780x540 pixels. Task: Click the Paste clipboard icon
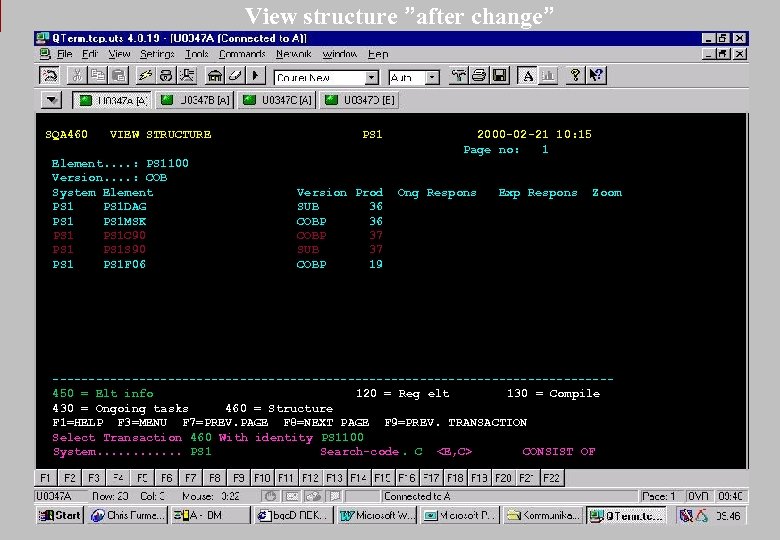pos(118,76)
